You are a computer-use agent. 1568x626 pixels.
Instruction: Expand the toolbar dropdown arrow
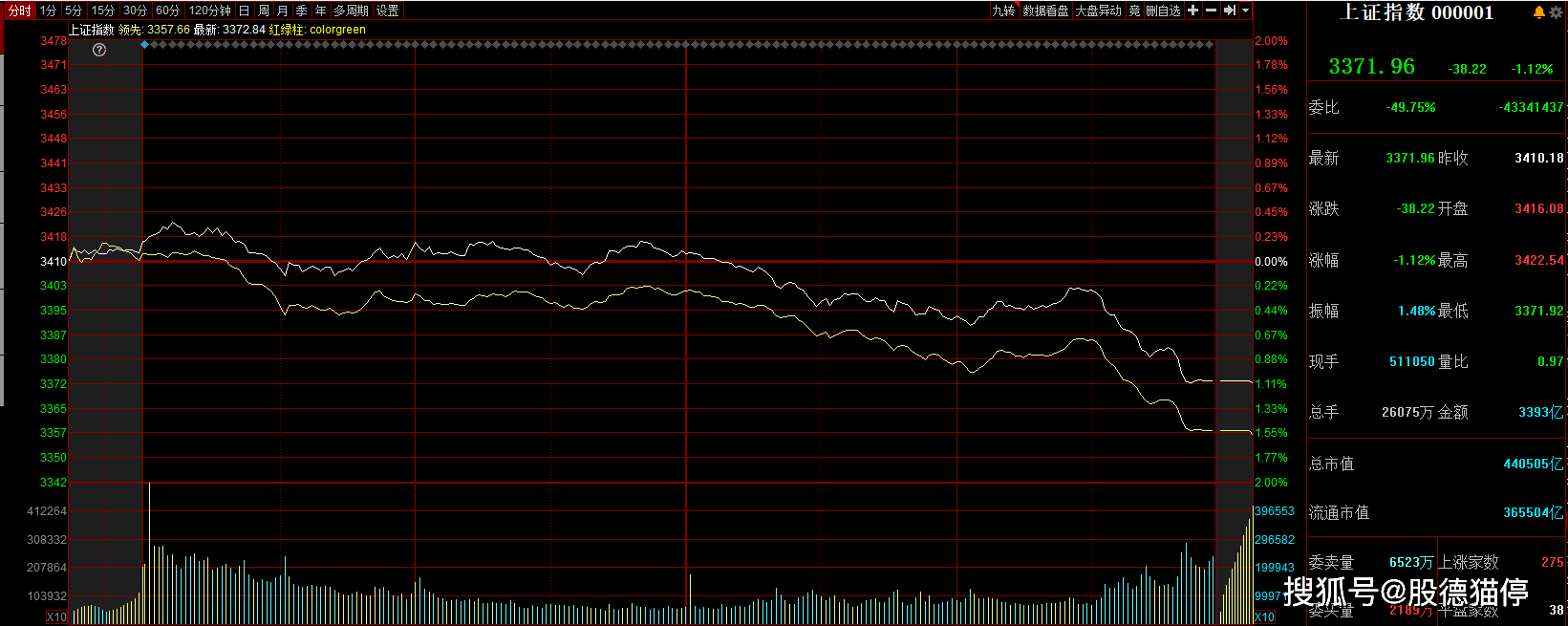pos(1245,11)
